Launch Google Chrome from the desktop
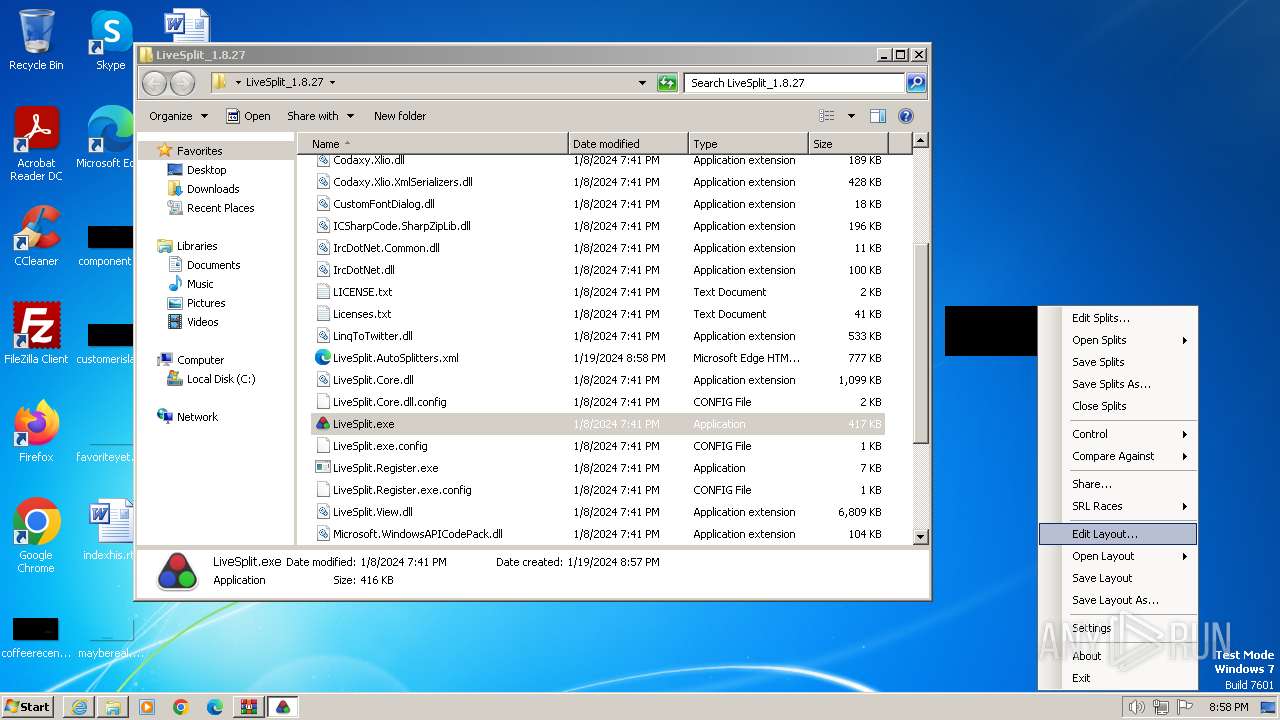 [x=36, y=535]
